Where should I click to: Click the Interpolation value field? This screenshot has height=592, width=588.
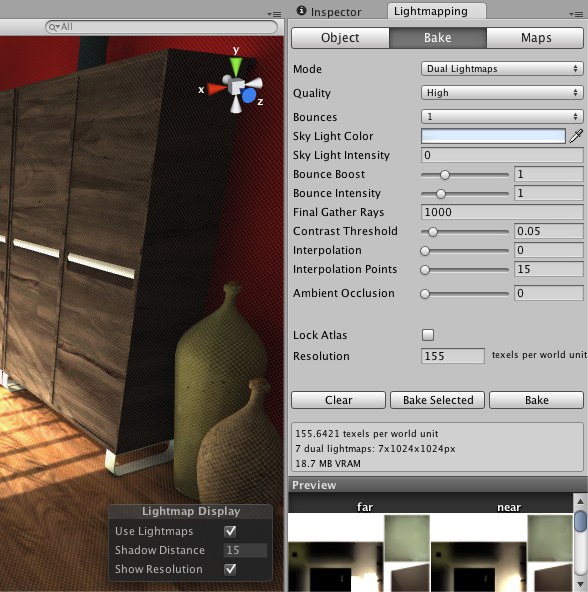[x=549, y=250]
